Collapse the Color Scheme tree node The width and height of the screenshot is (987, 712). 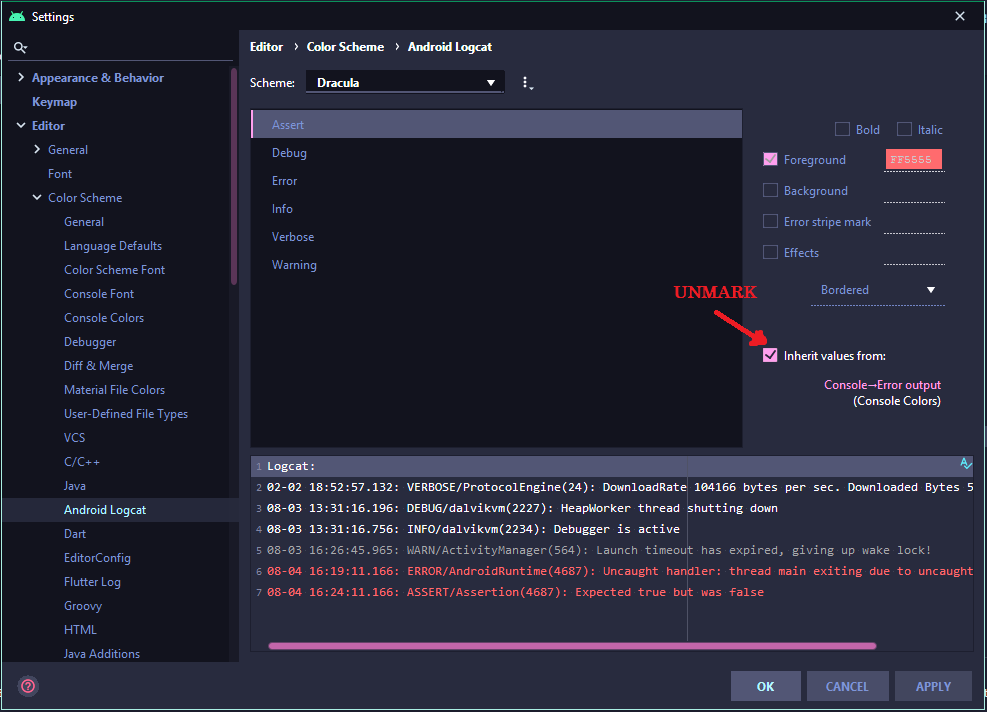click(x=37, y=198)
